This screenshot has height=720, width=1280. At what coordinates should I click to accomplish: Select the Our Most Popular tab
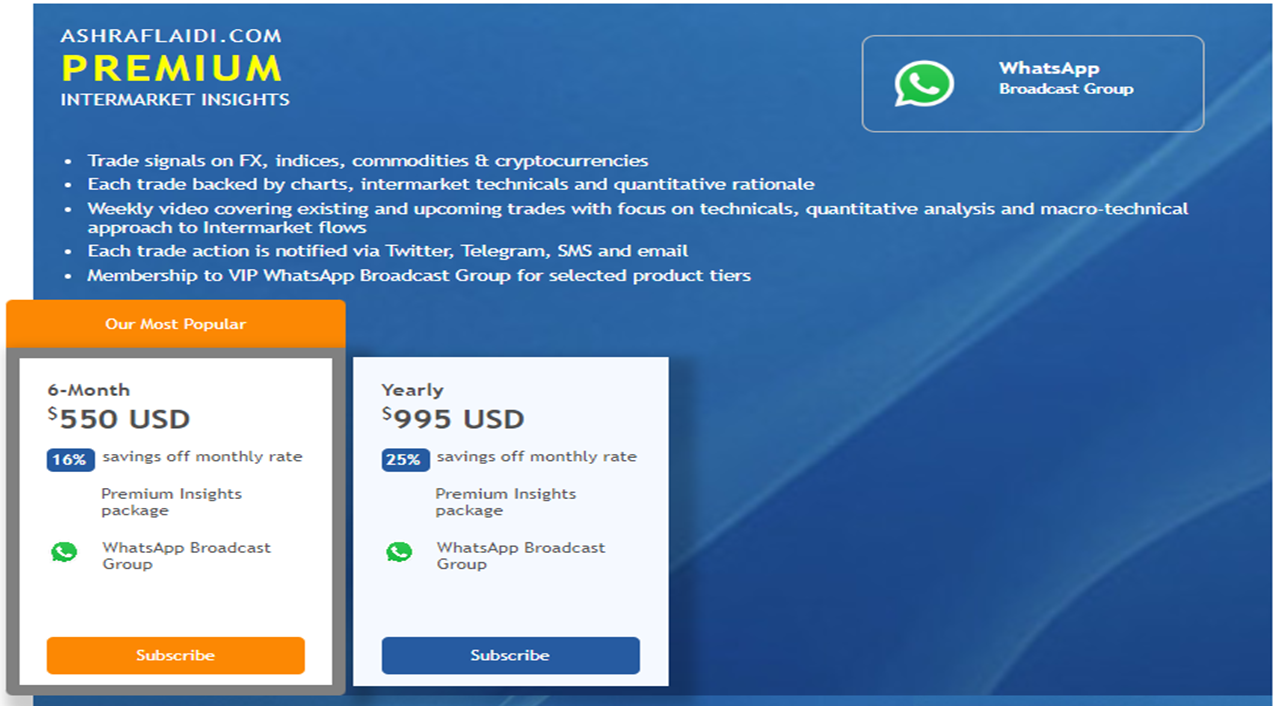[x=176, y=324]
